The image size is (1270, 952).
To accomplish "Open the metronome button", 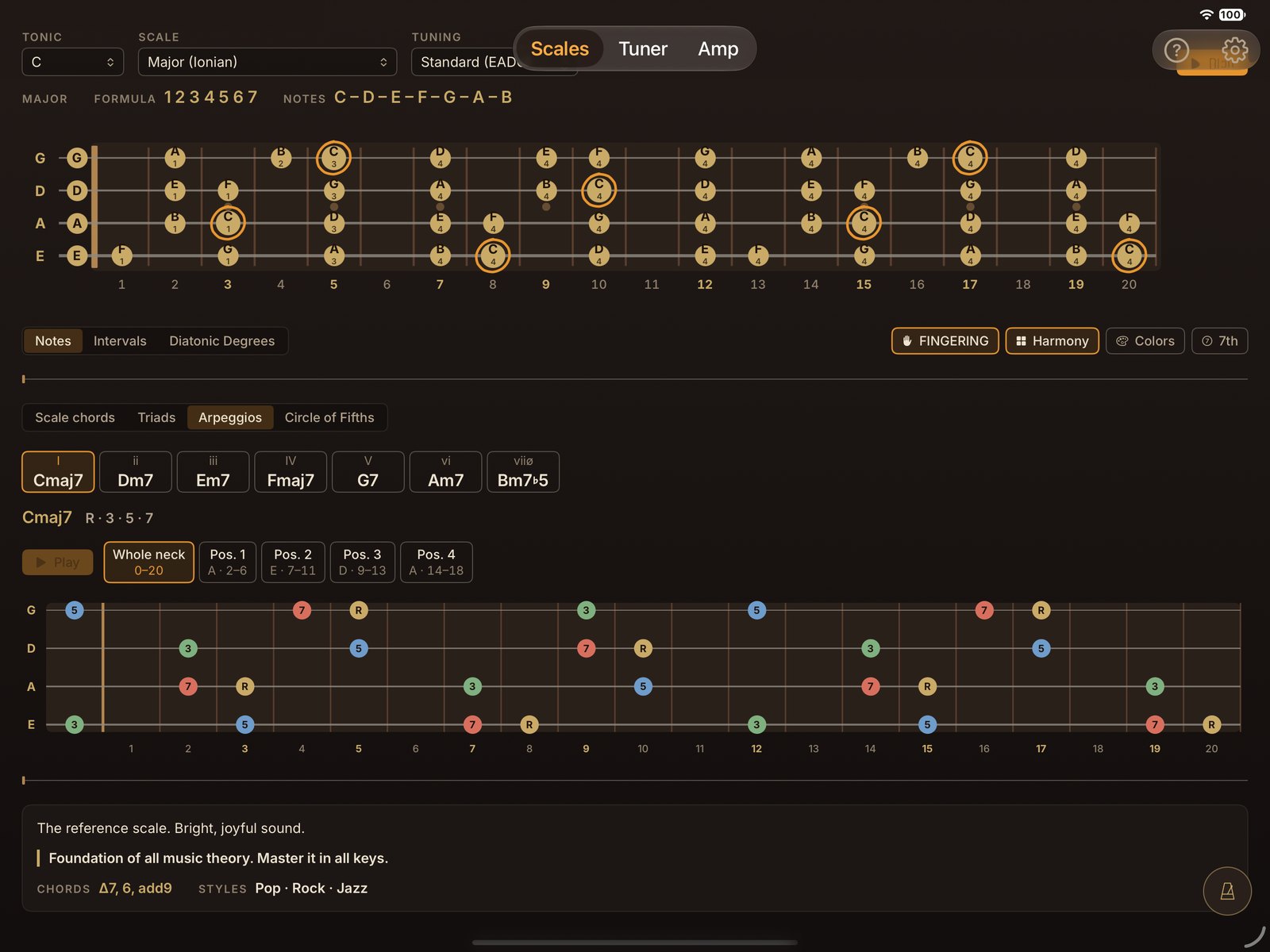I will tap(1227, 891).
